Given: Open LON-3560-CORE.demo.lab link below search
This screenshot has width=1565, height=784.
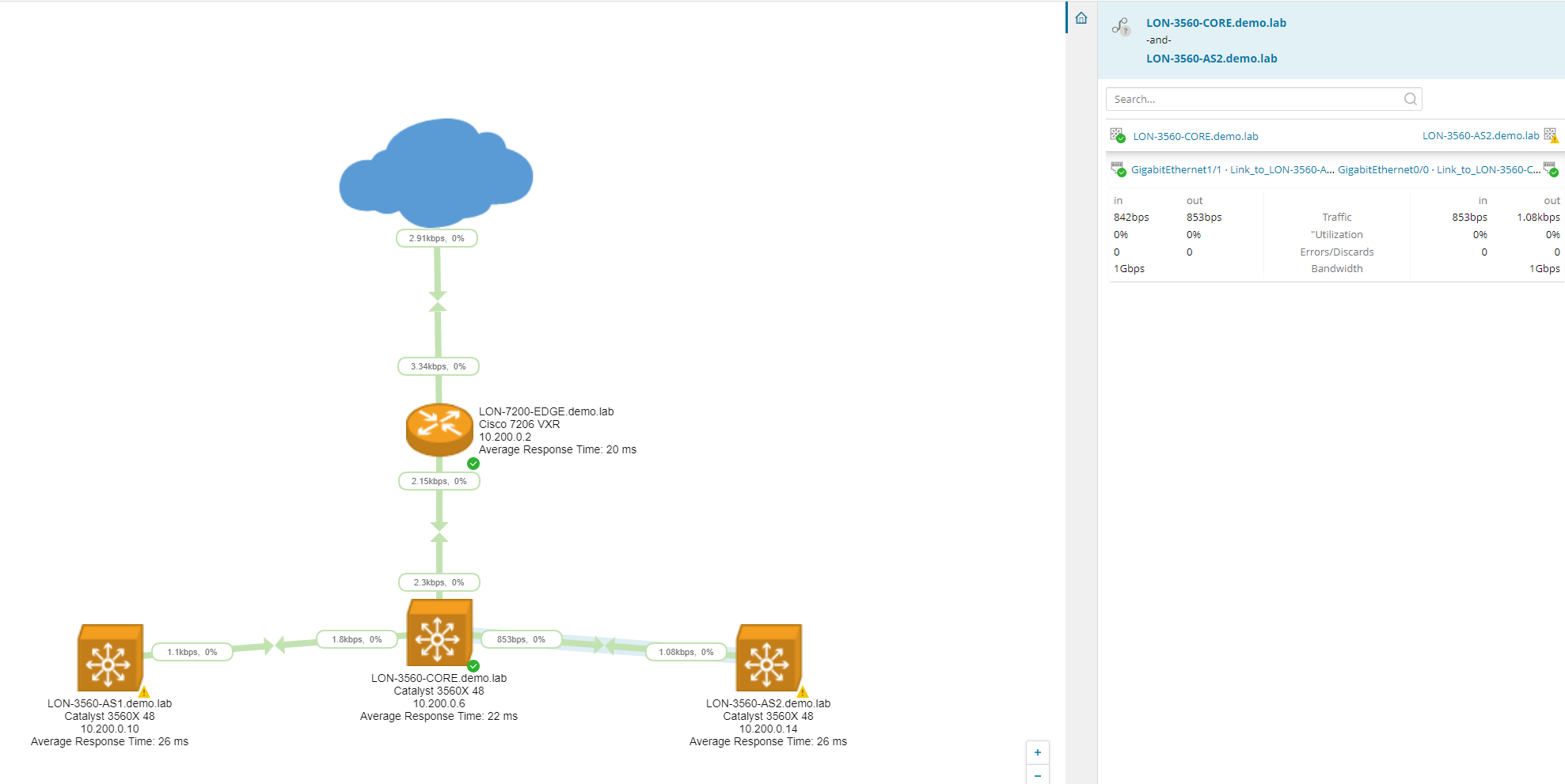Looking at the screenshot, I should (1195, 136).
